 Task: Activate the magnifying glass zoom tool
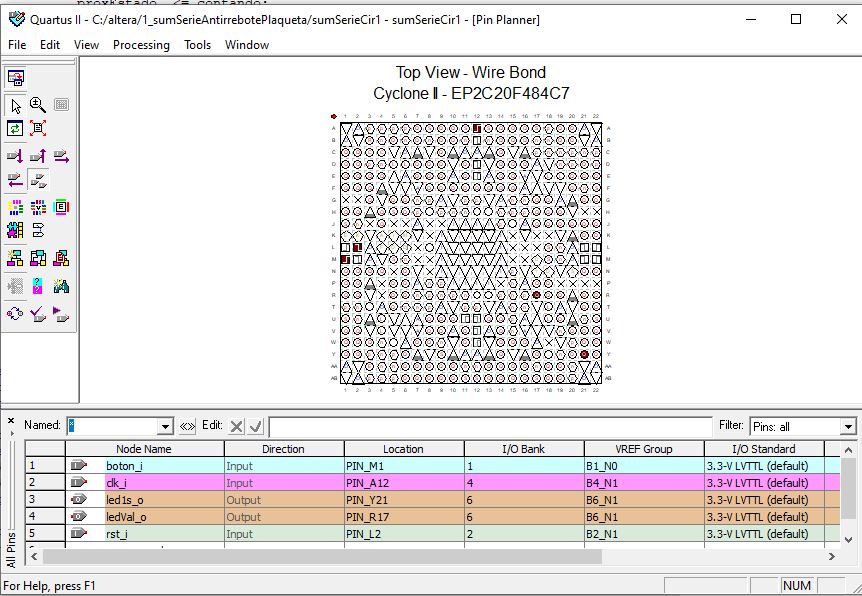[x=38, y=105]
